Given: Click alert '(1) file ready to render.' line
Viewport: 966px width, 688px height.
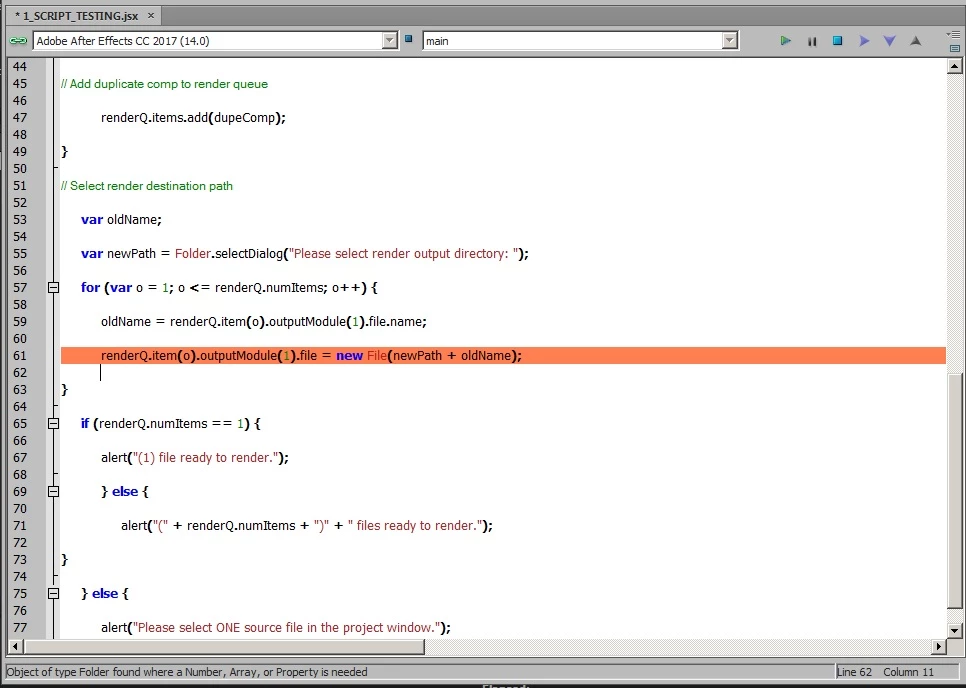Looking at the screenshot, I should (195, 457).
